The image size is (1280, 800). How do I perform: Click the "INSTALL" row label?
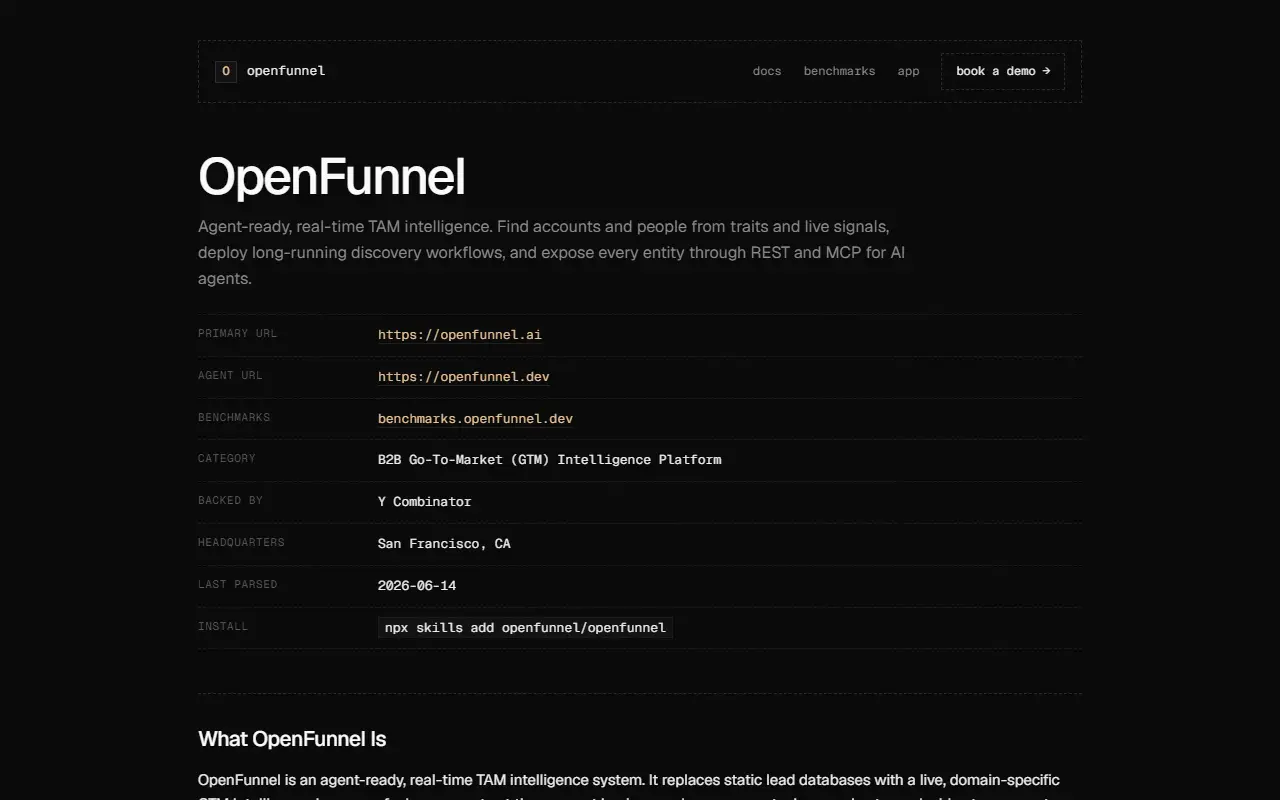pos(223,626)
